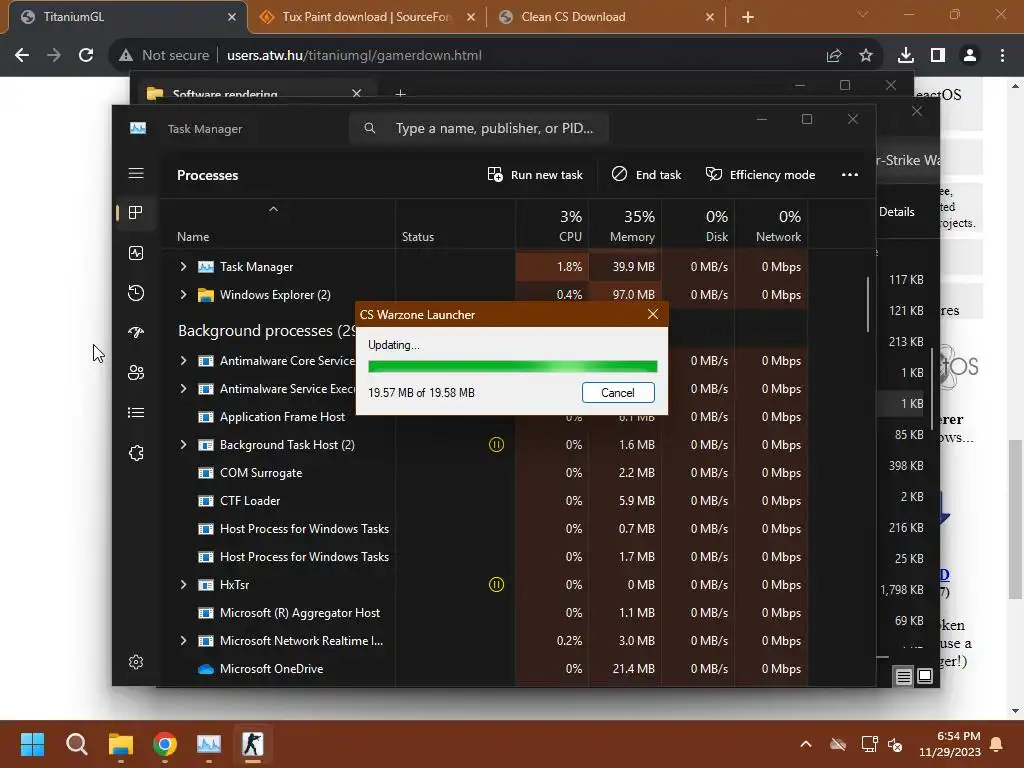Click Efficiency mode
Image resolution: width=1024 pixels, height=768 pixels.
[760, 174]
